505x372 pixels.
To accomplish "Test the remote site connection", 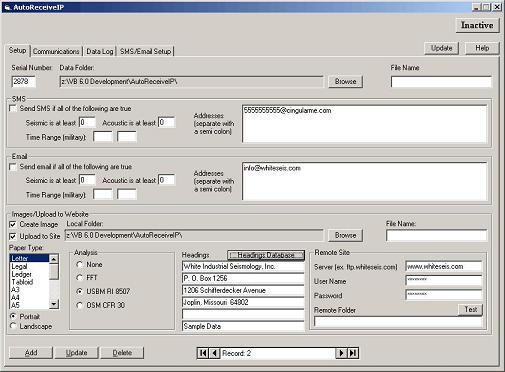I will coord(471,309).
